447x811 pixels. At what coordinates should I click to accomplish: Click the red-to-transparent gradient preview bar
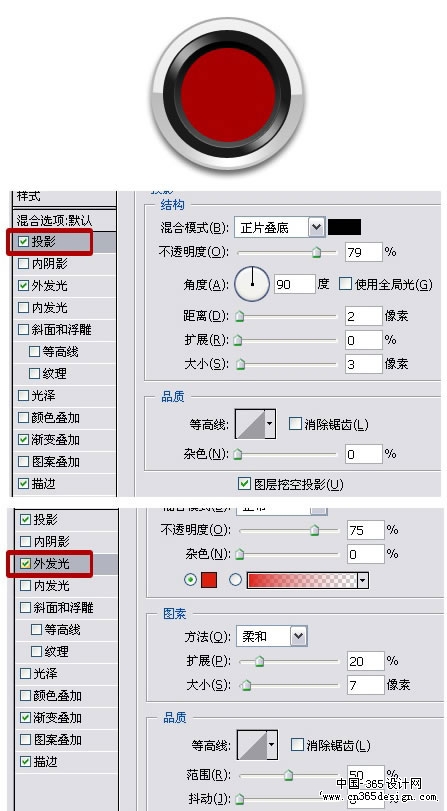303,580
